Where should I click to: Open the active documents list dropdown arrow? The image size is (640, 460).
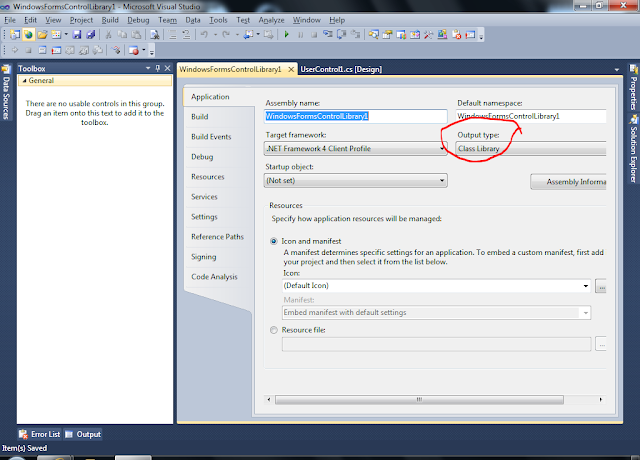[x=617, y=70]
